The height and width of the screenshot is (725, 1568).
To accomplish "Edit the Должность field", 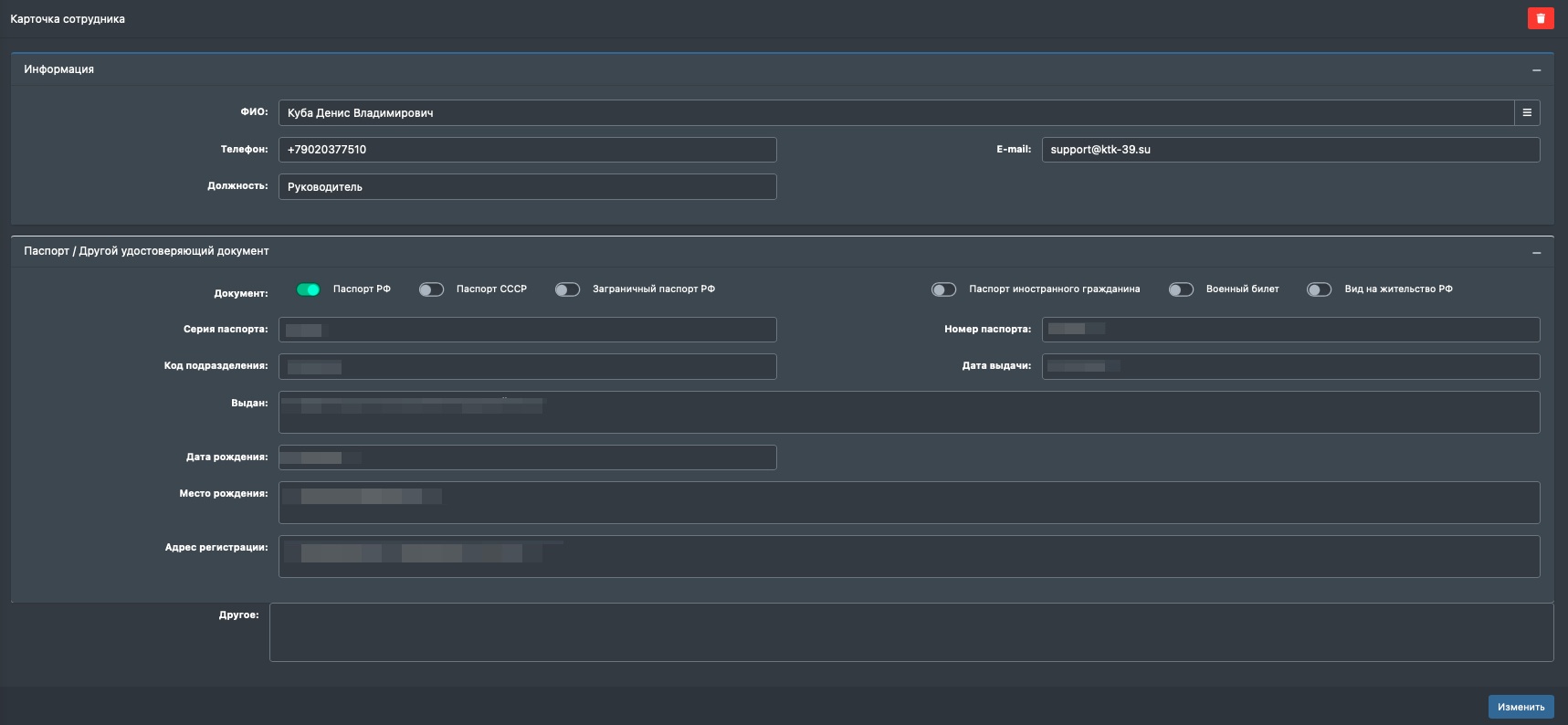I will [x=528, y=186].
